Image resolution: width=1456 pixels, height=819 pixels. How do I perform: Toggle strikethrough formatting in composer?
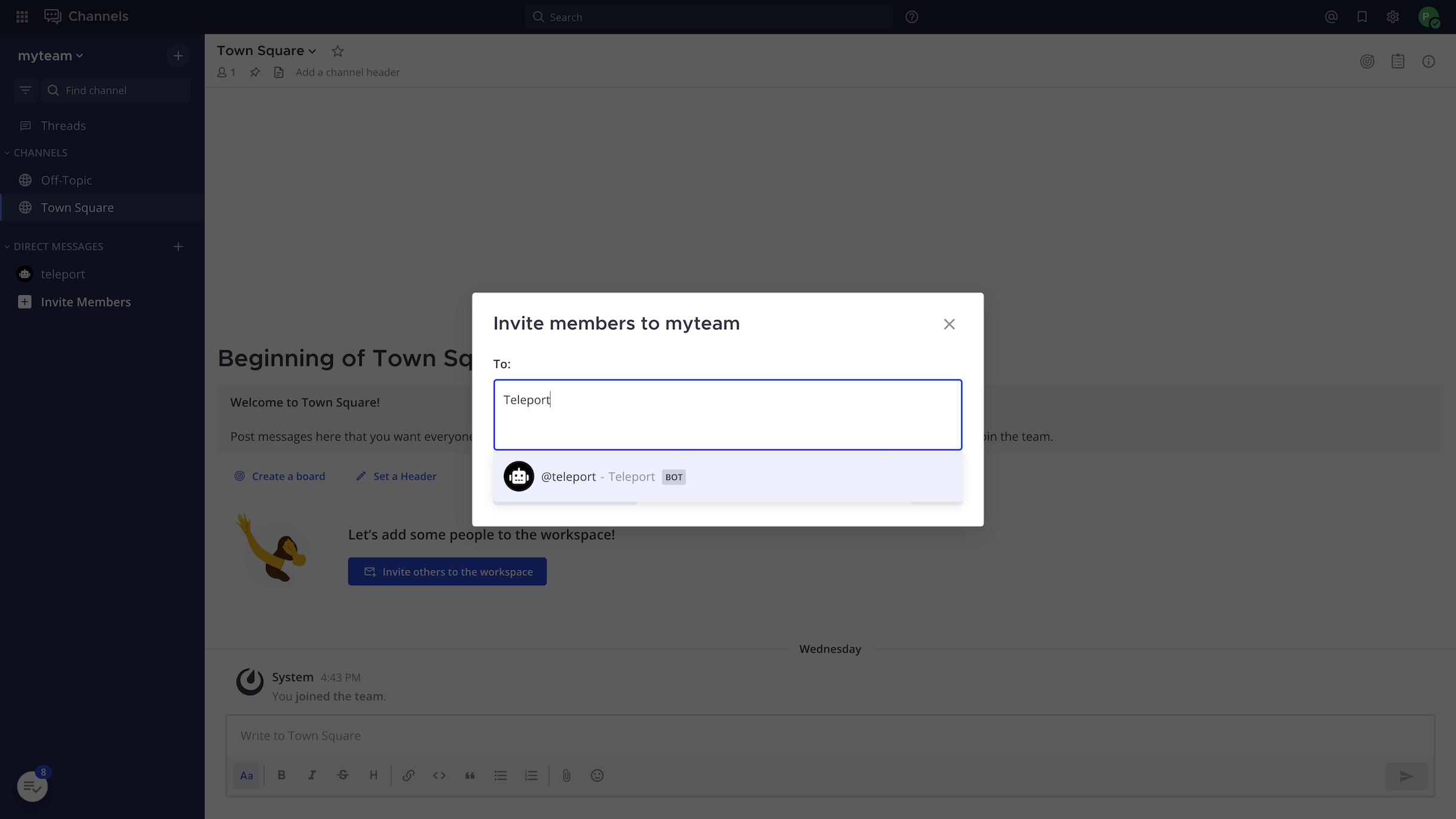point(342,775)
